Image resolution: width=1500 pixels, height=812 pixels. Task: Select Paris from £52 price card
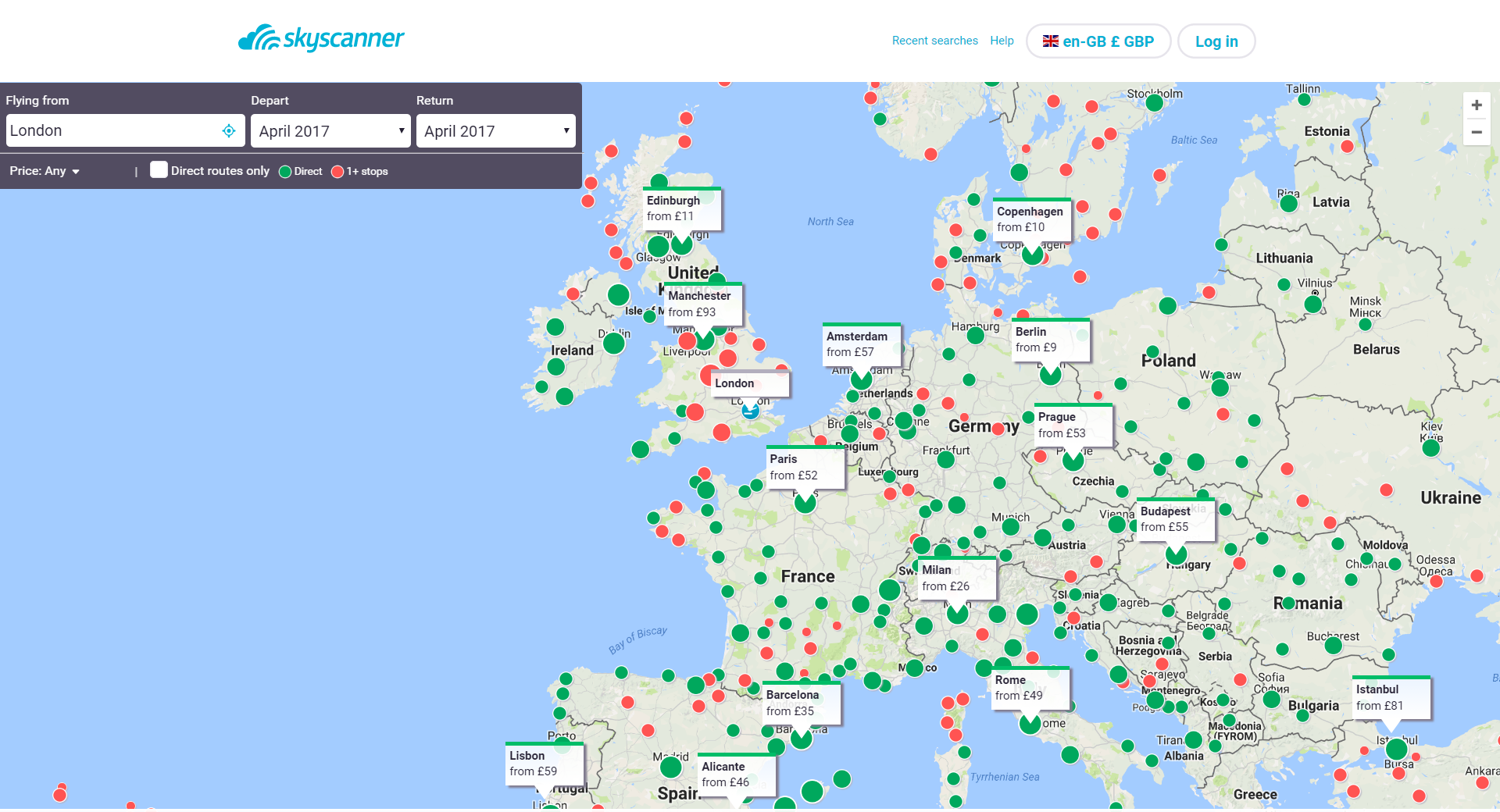pyautogui.click(x=805, y=468)
